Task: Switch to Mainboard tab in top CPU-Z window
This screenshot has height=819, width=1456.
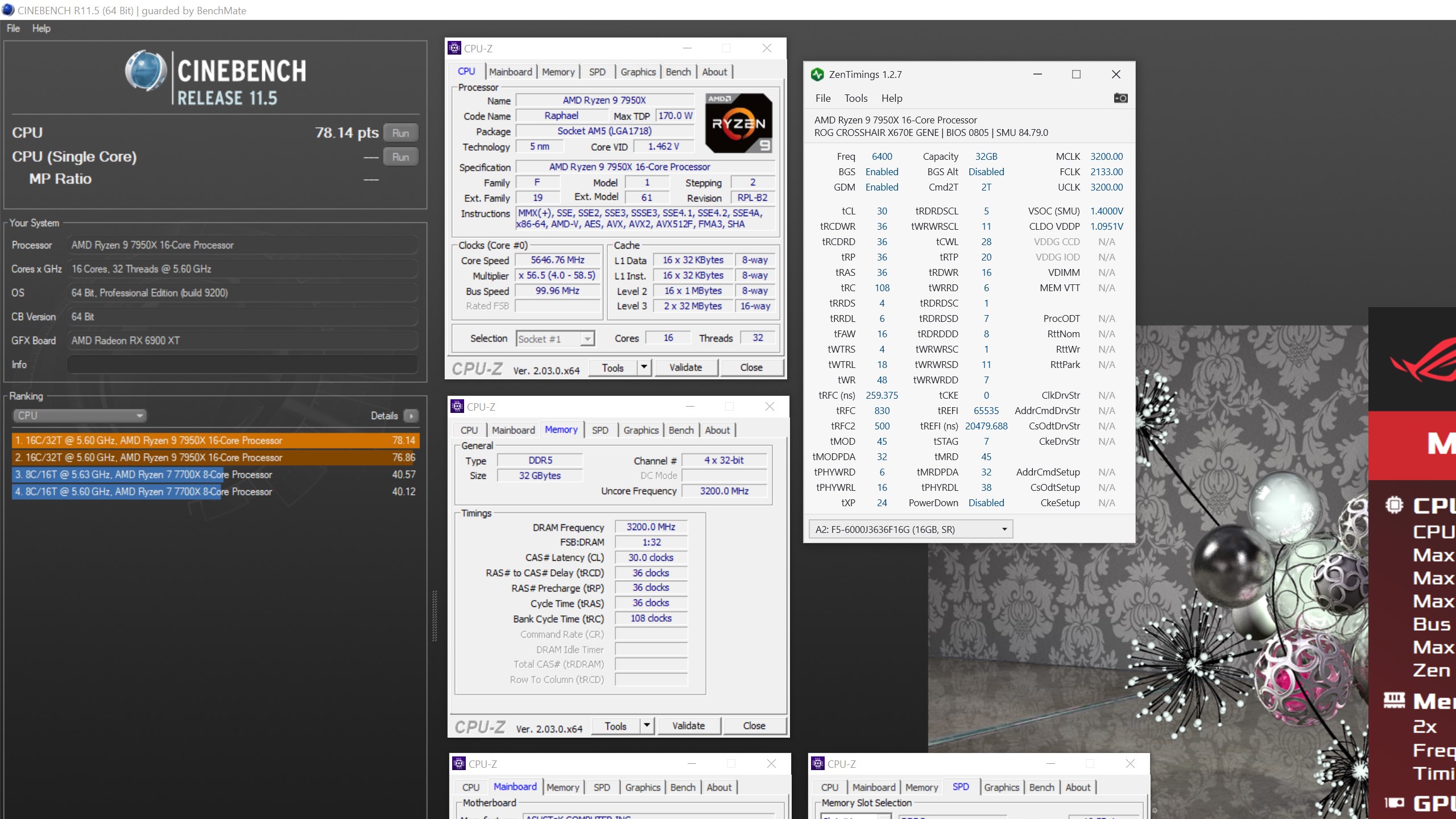Action: (510, 72)
